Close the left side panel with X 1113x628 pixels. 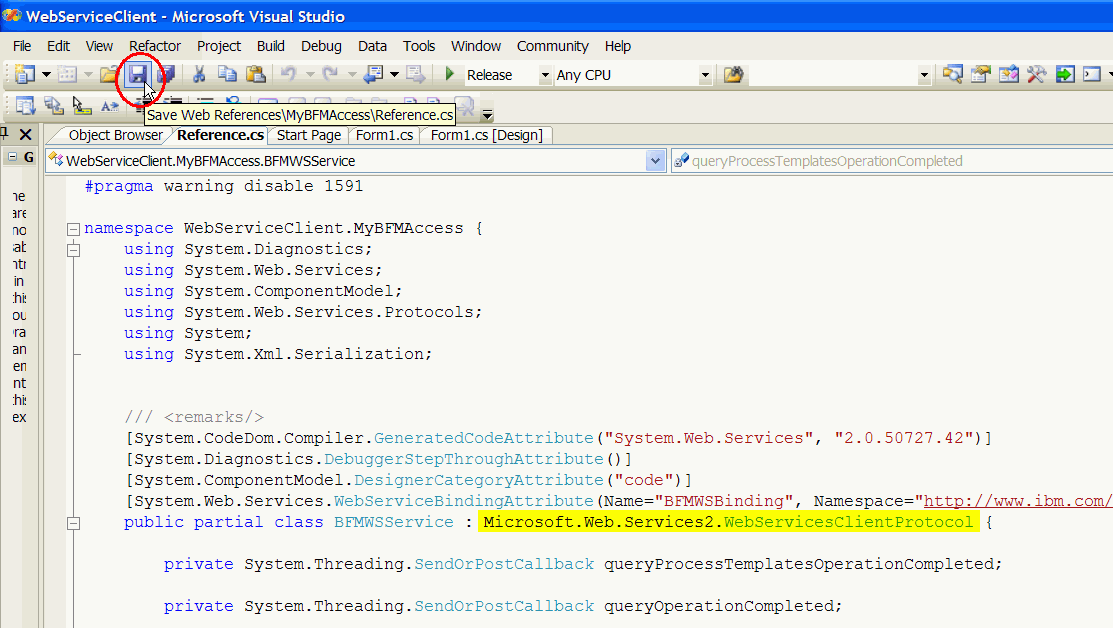26,134
